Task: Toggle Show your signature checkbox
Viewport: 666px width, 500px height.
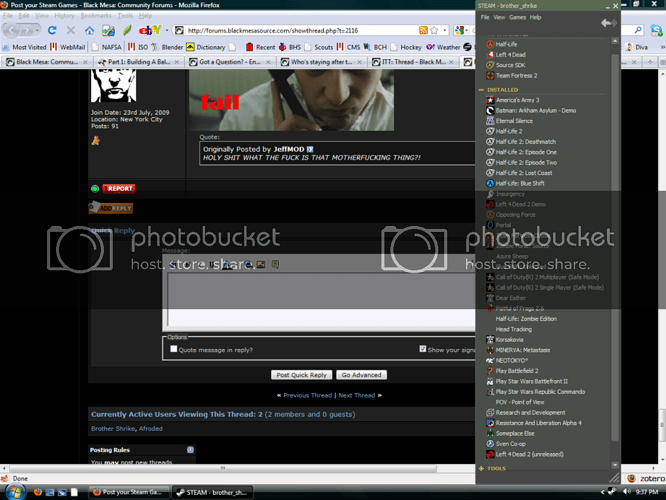Action: tap(423, 349)
